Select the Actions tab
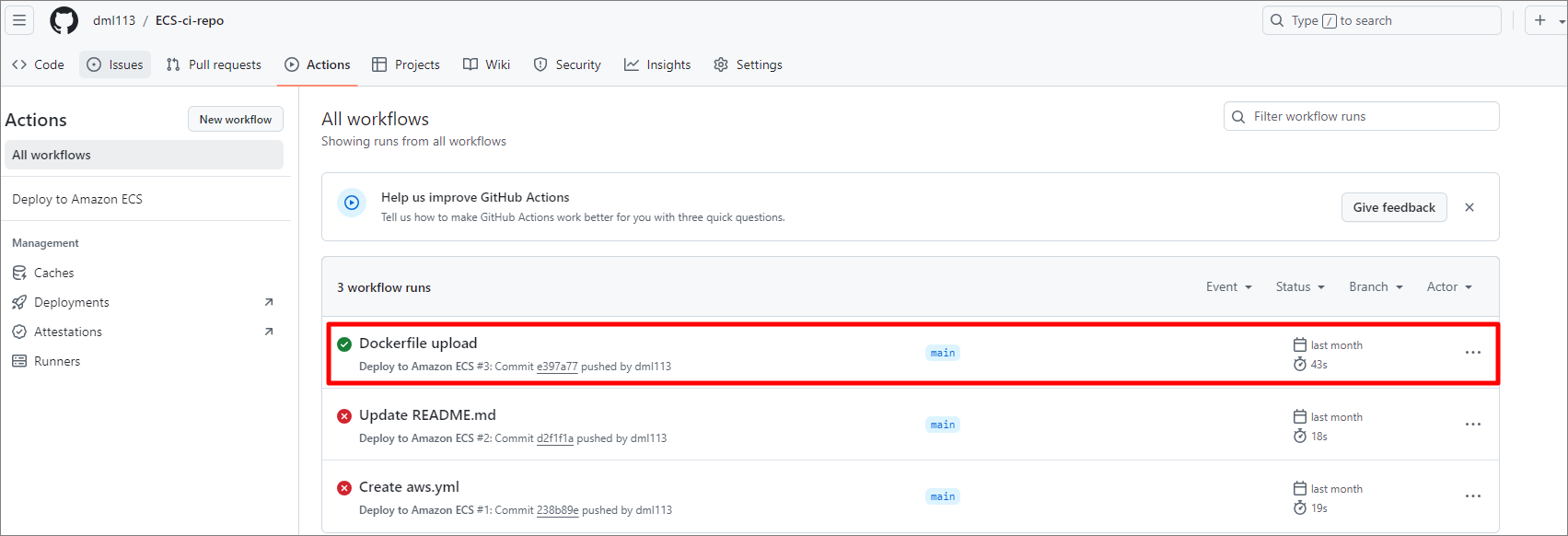 click(318, 64)
